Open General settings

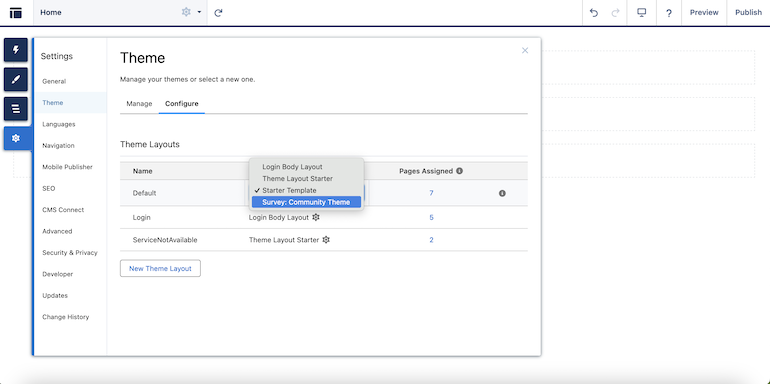coord(54,81)
